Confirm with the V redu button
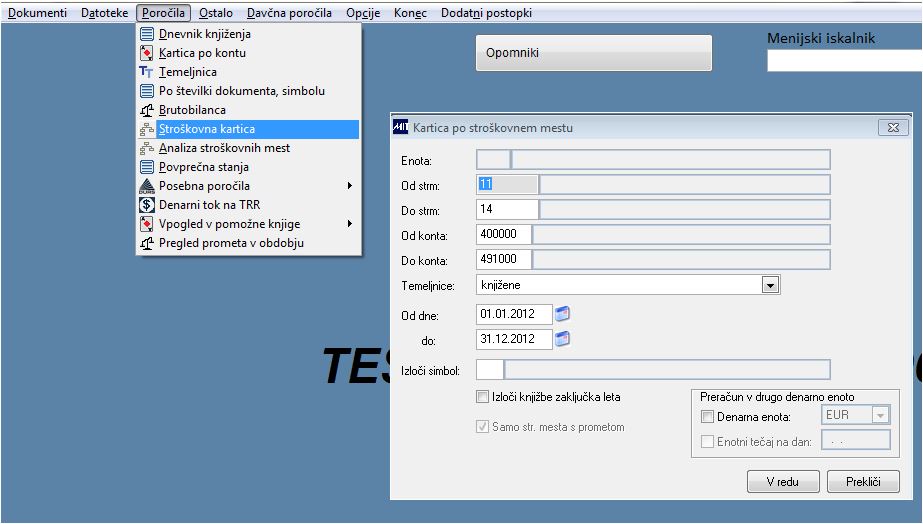The image size is (923, 524). [x=783, y=482]
